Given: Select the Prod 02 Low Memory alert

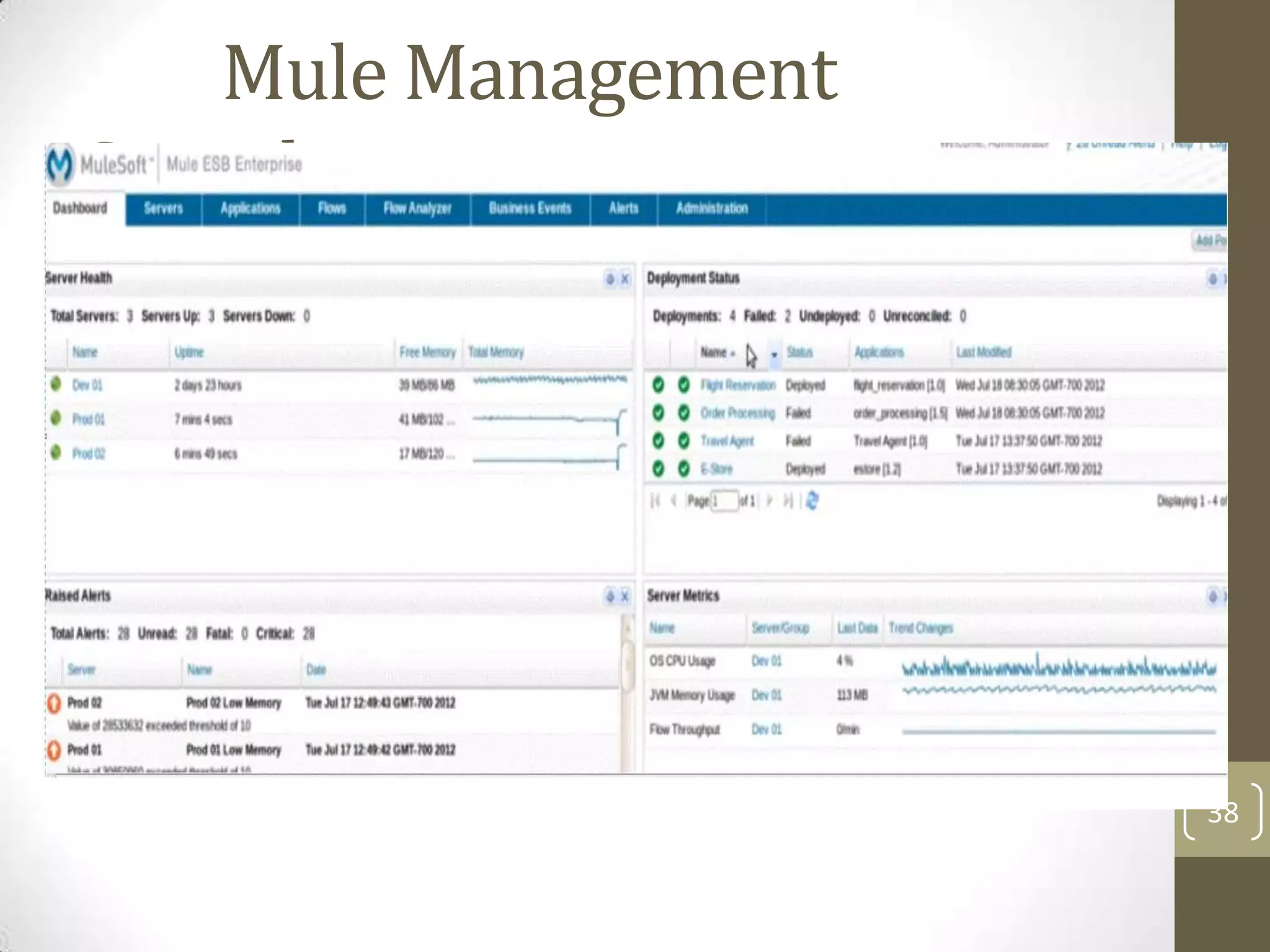Looking at the screenshot, I should click(x=234, y=703).
